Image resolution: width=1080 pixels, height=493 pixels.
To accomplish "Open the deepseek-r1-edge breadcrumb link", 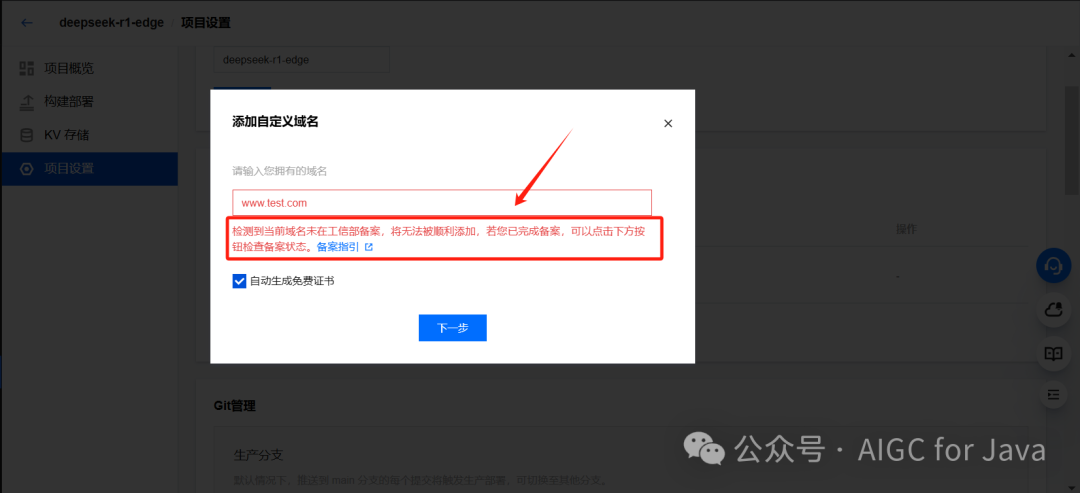I will point(112,23).
